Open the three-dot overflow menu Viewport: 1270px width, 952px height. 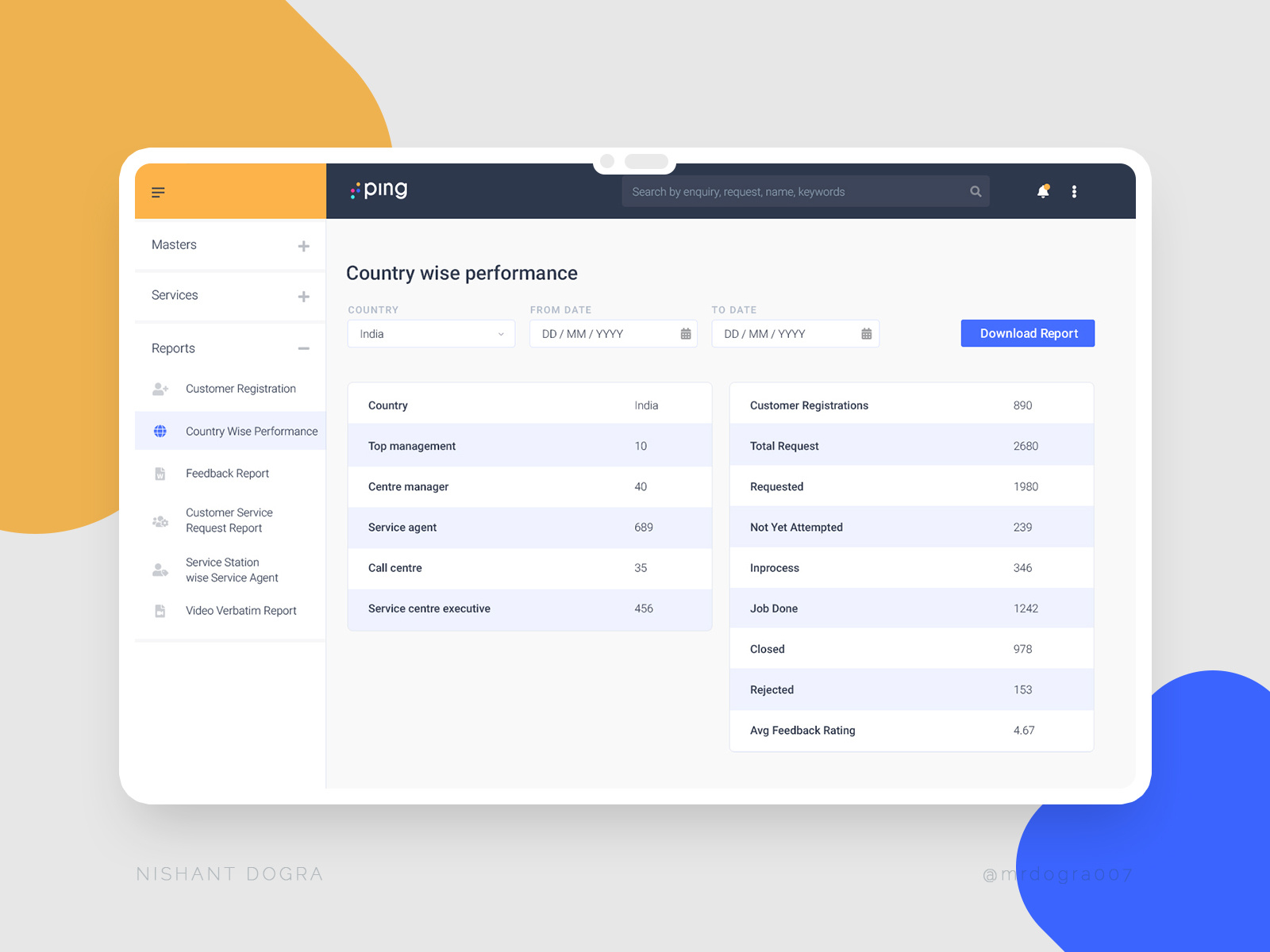1074,191
